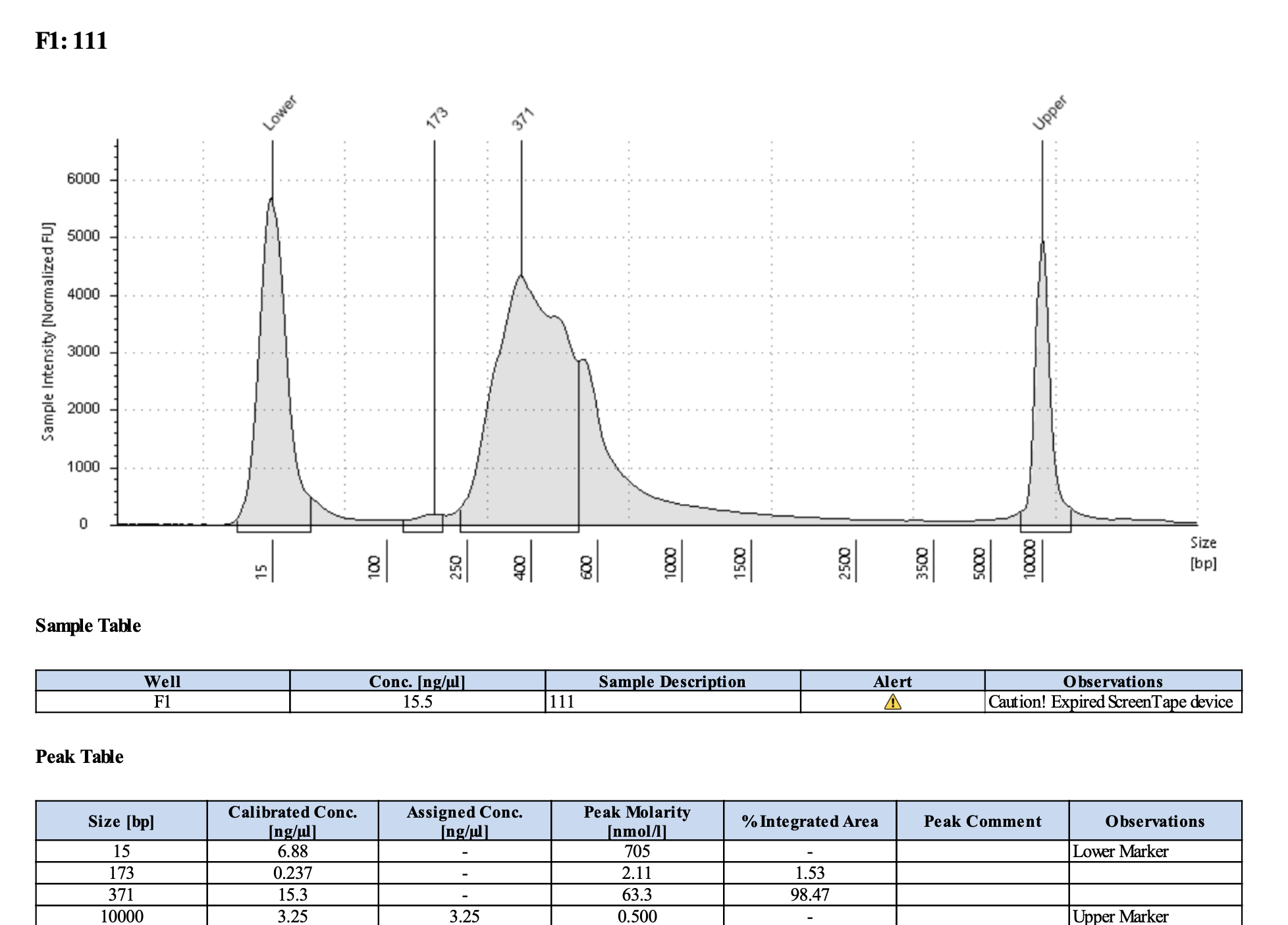Select the 173 bp peak table row
The image size is (1288, 925).
pos(121,873)
